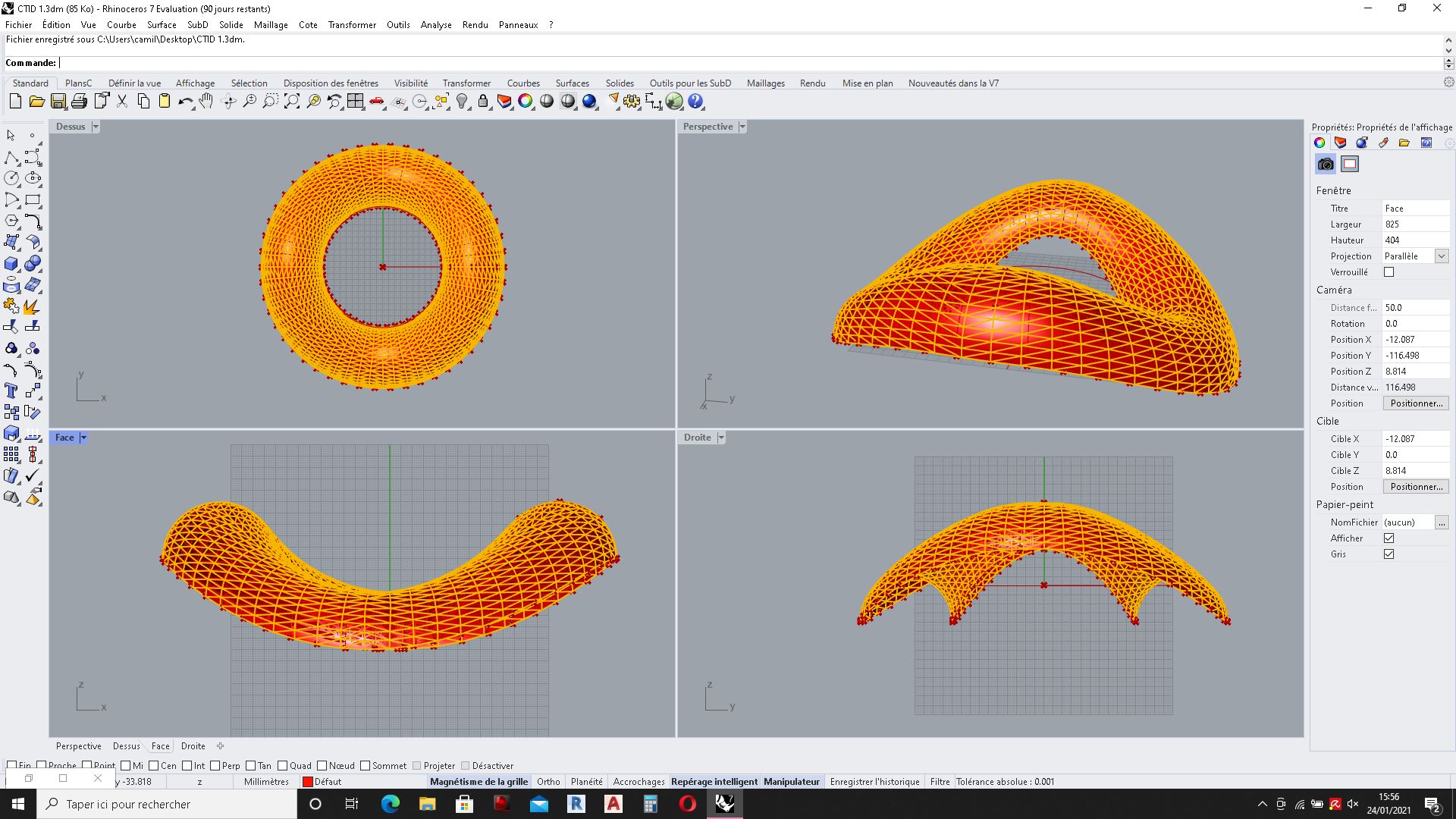Select the Pan hand tool
1456x819 pixels.
click(x=206, y=101)
